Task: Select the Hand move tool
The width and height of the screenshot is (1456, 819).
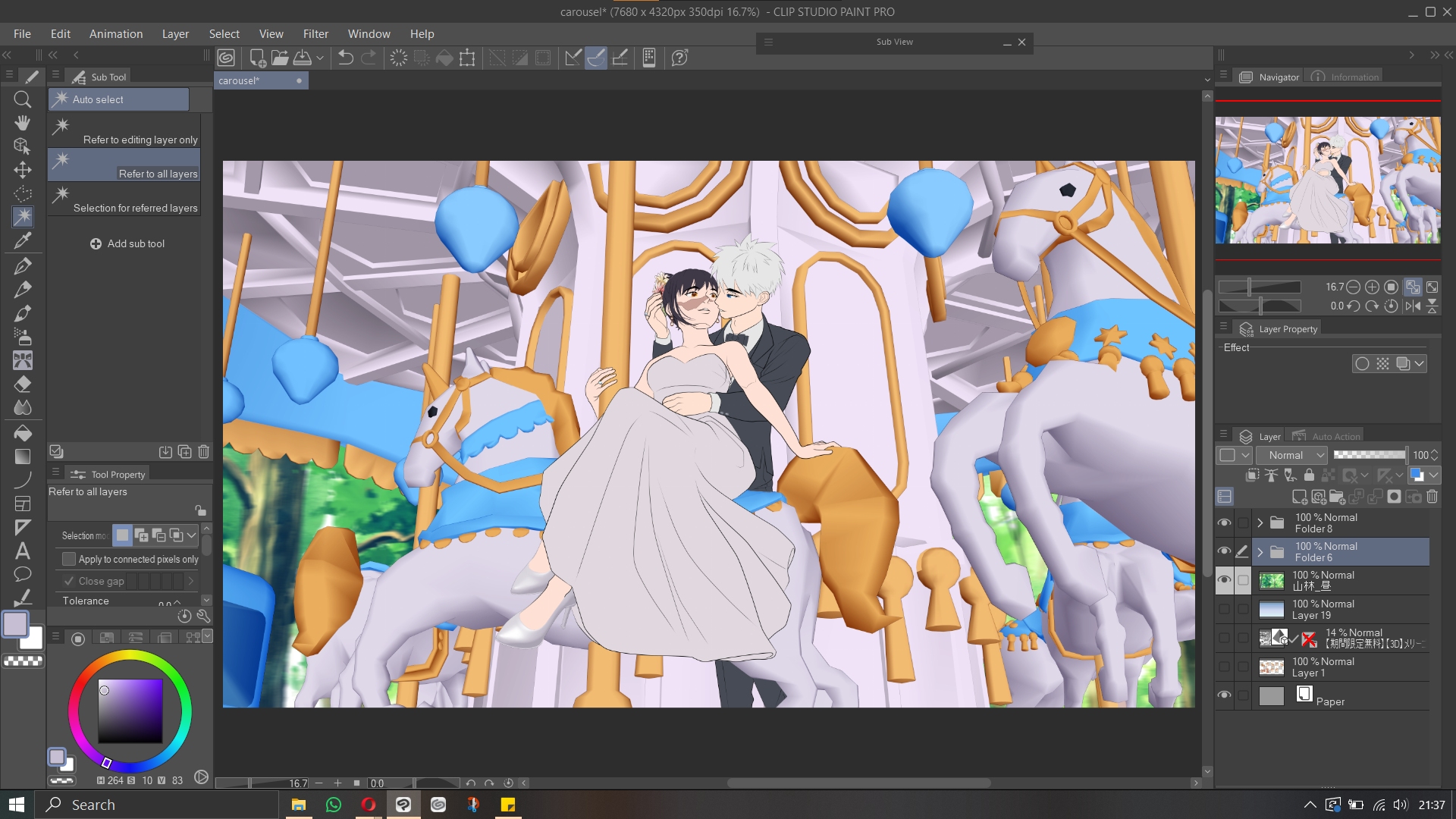Action: [x=23, y=123]
